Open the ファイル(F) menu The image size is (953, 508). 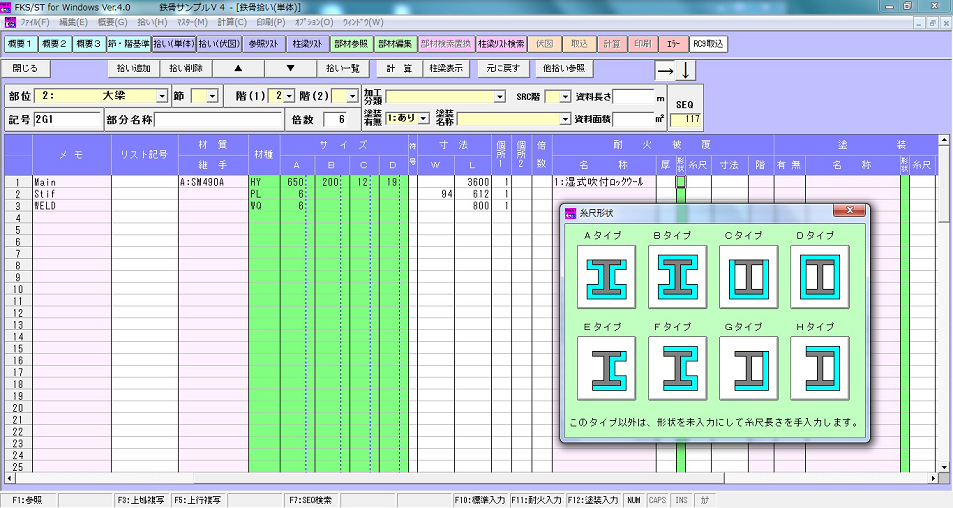(x=35, y=22)
